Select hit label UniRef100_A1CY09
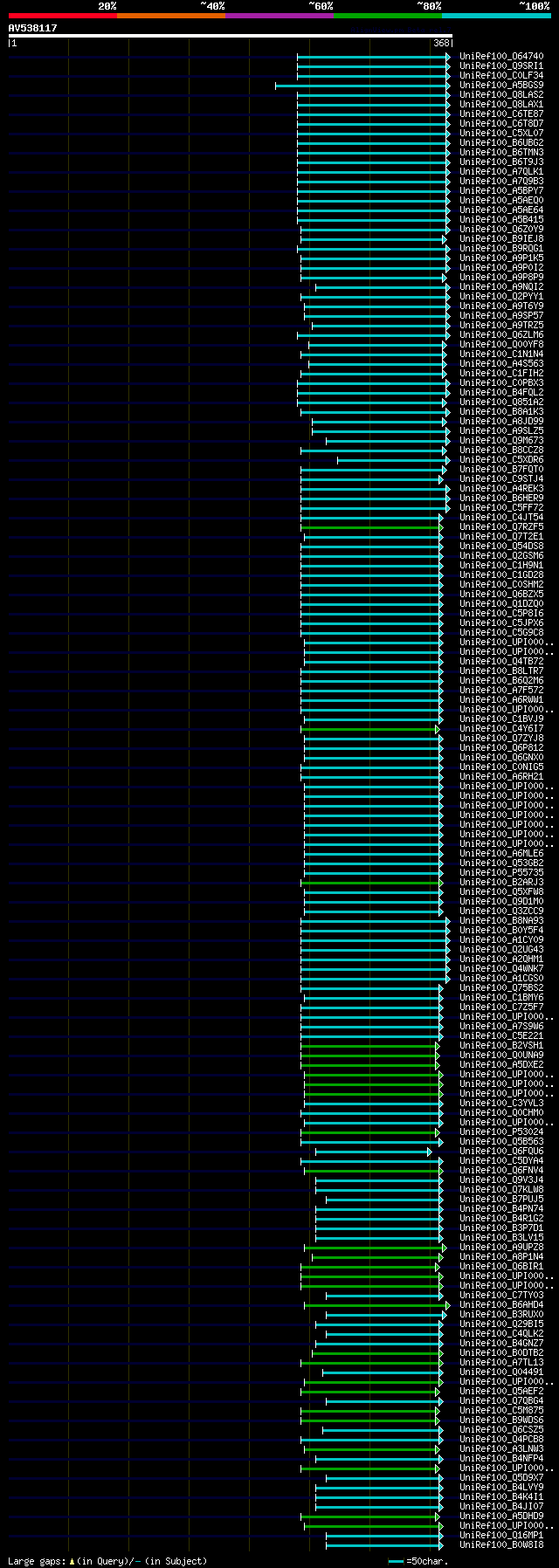This screenshot has width=559, height=1568. [501, 940]
